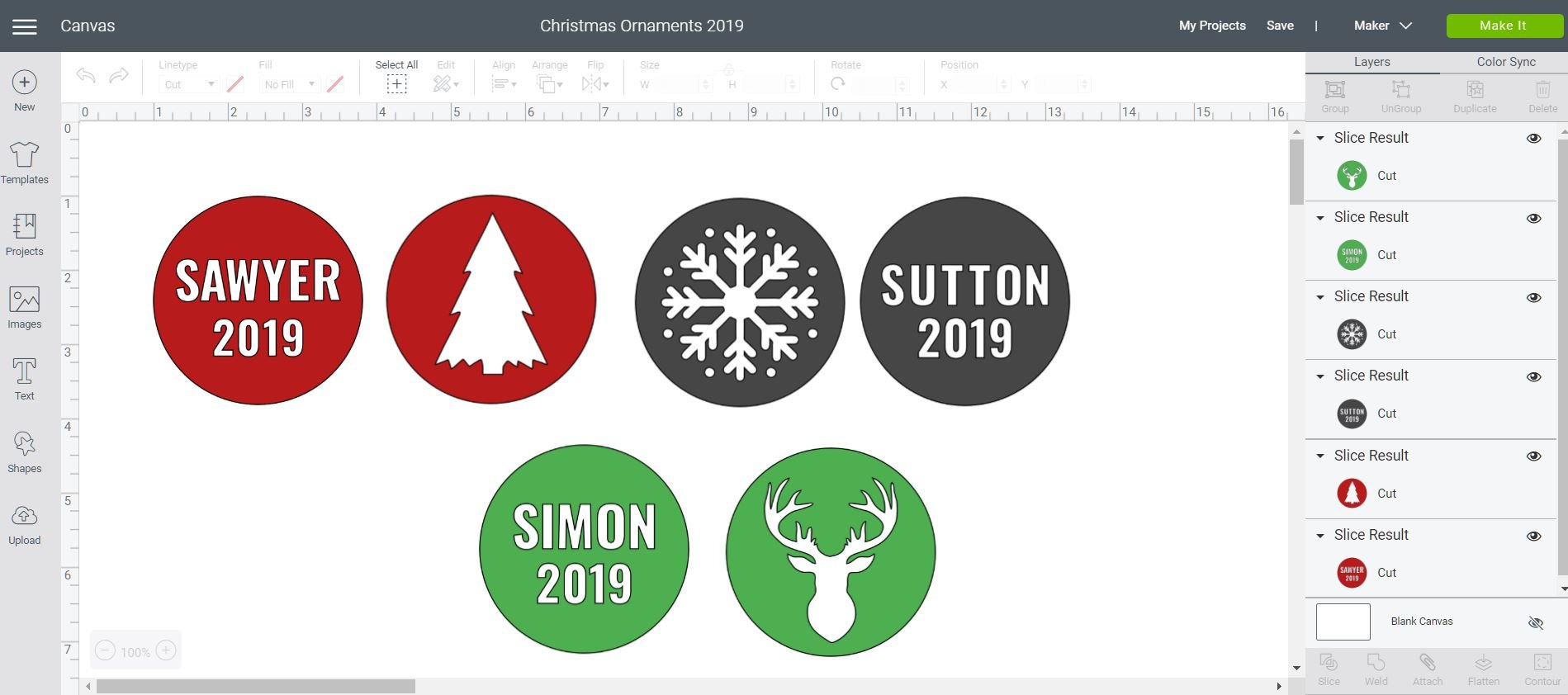Collapse the snowflake Slice Result group
1568x695 pixels.
pos(1320,297)
